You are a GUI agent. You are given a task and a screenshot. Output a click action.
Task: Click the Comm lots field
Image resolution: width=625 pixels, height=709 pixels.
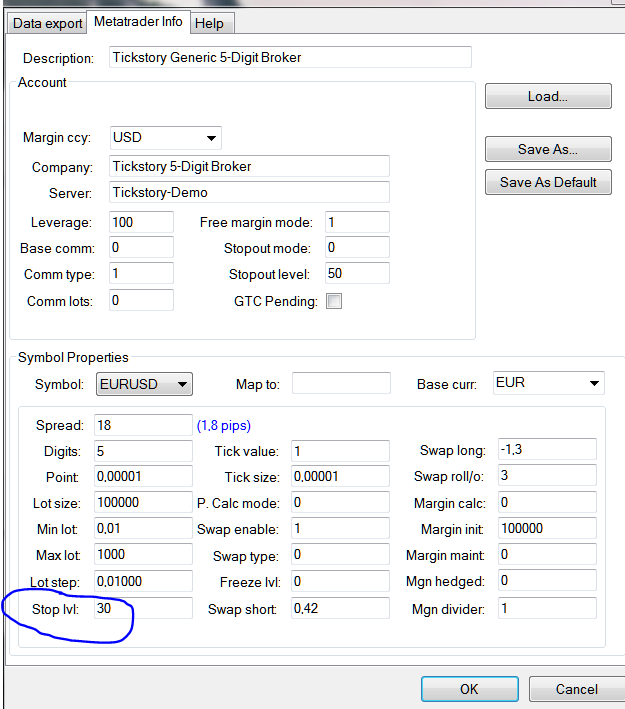tap(141, 300)
